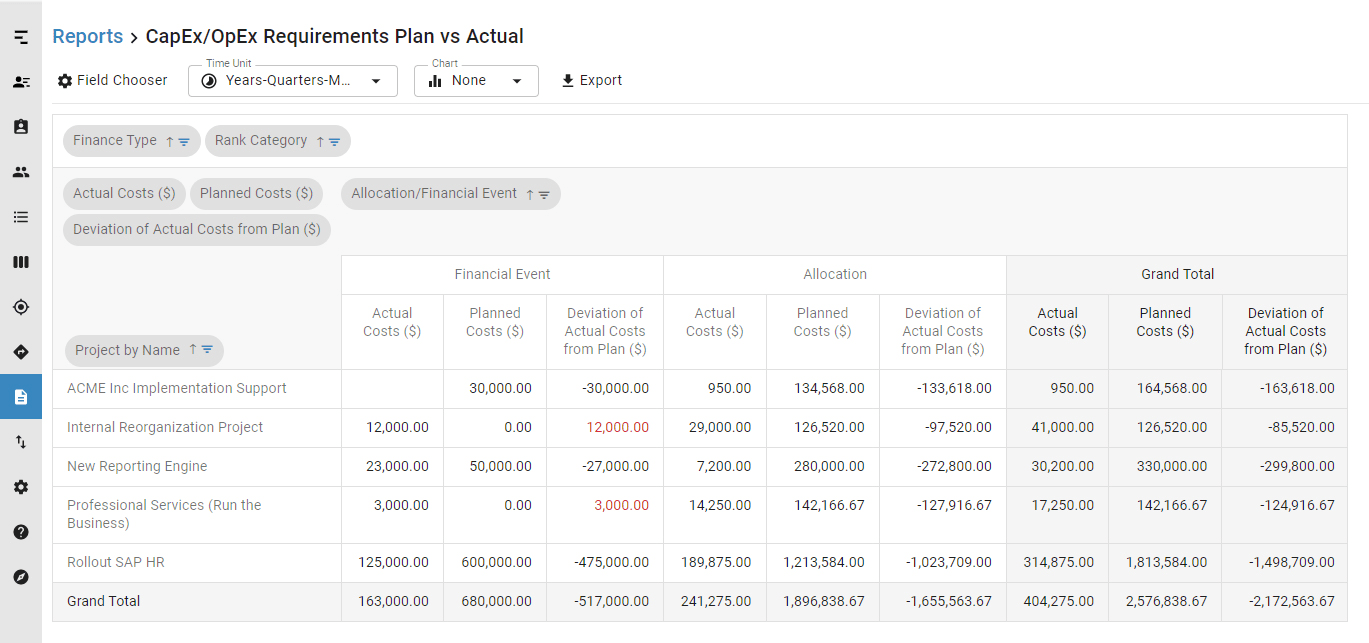The height and width of the screenshot is (643, 1369).
Task: Open filter on Allocation/Financial Event chip
Action: [544, 194]
